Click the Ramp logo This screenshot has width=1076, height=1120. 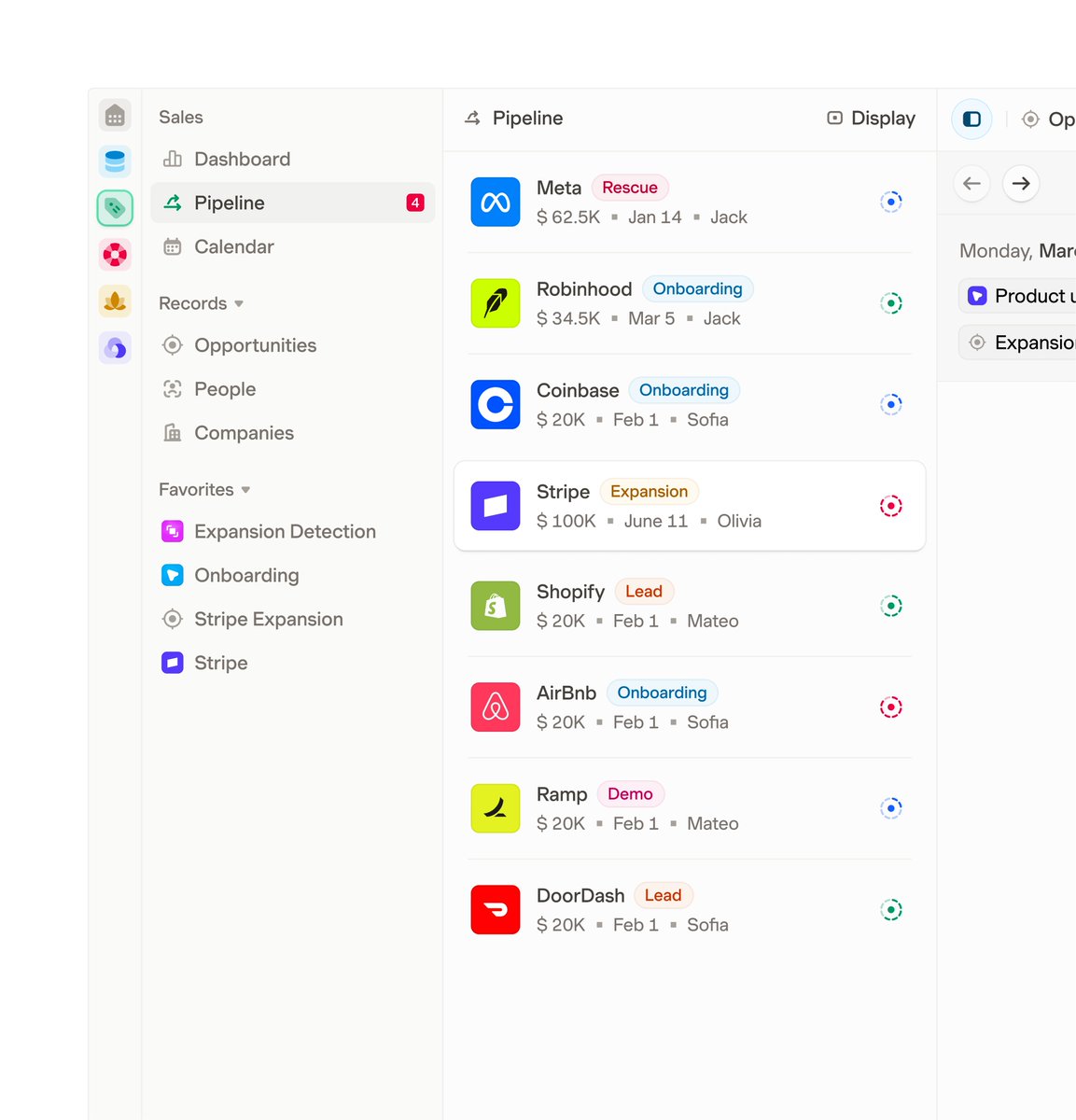click(x=496, y=808)
